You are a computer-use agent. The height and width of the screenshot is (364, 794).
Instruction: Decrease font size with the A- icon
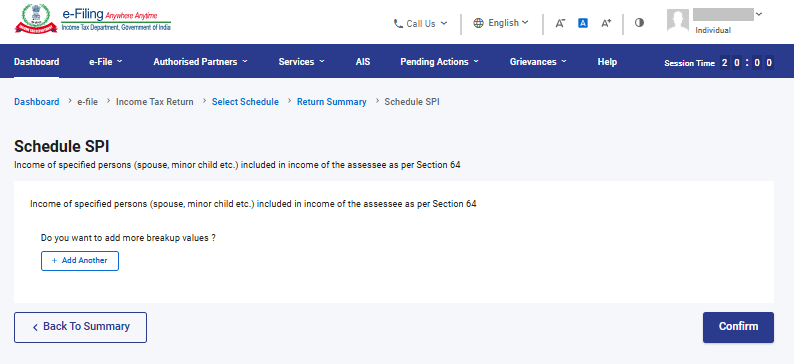pos(560,23)
